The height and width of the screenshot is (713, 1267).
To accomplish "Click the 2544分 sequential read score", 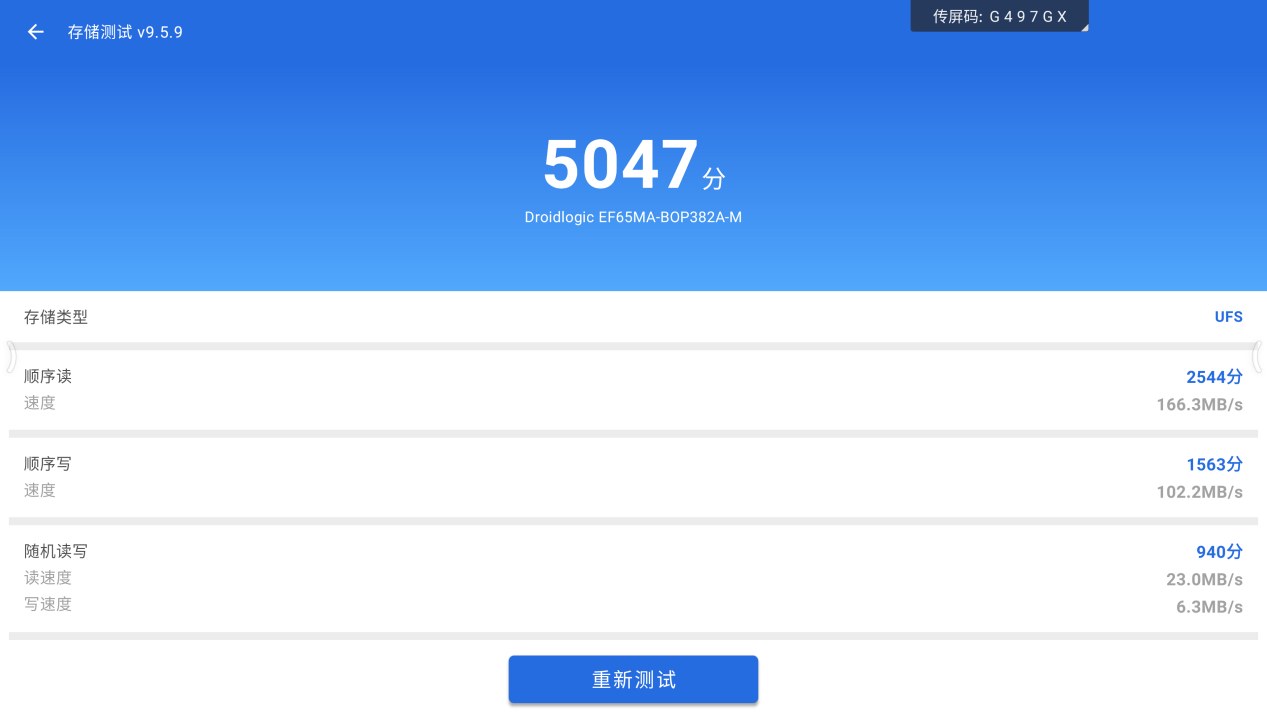I will (x=1214, y=377).
